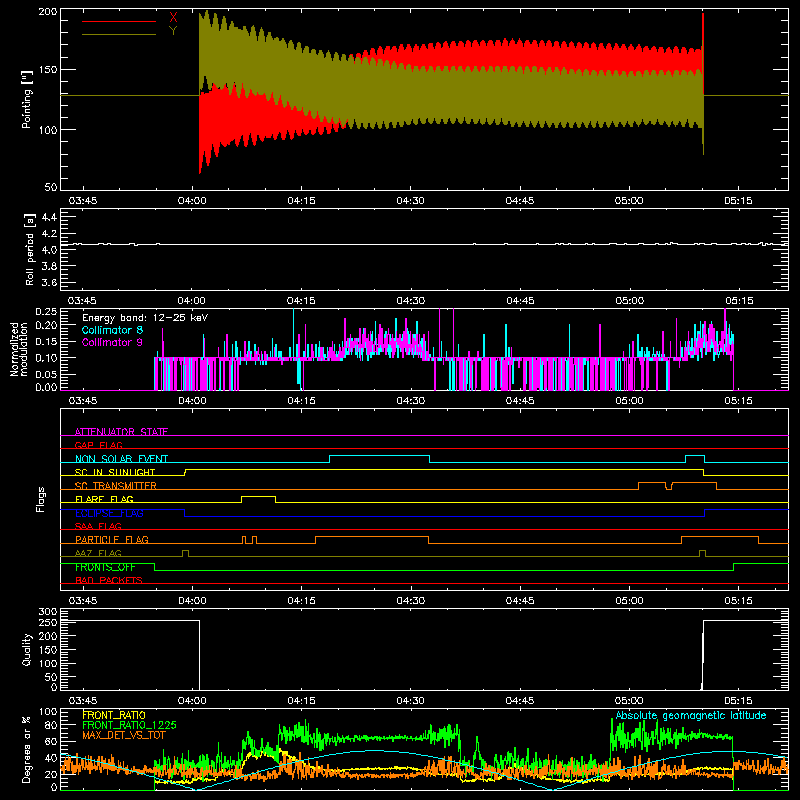Select the FLARE_FLAG label
This screenshot has width=800, height=800.
click(x=104, y=499)
